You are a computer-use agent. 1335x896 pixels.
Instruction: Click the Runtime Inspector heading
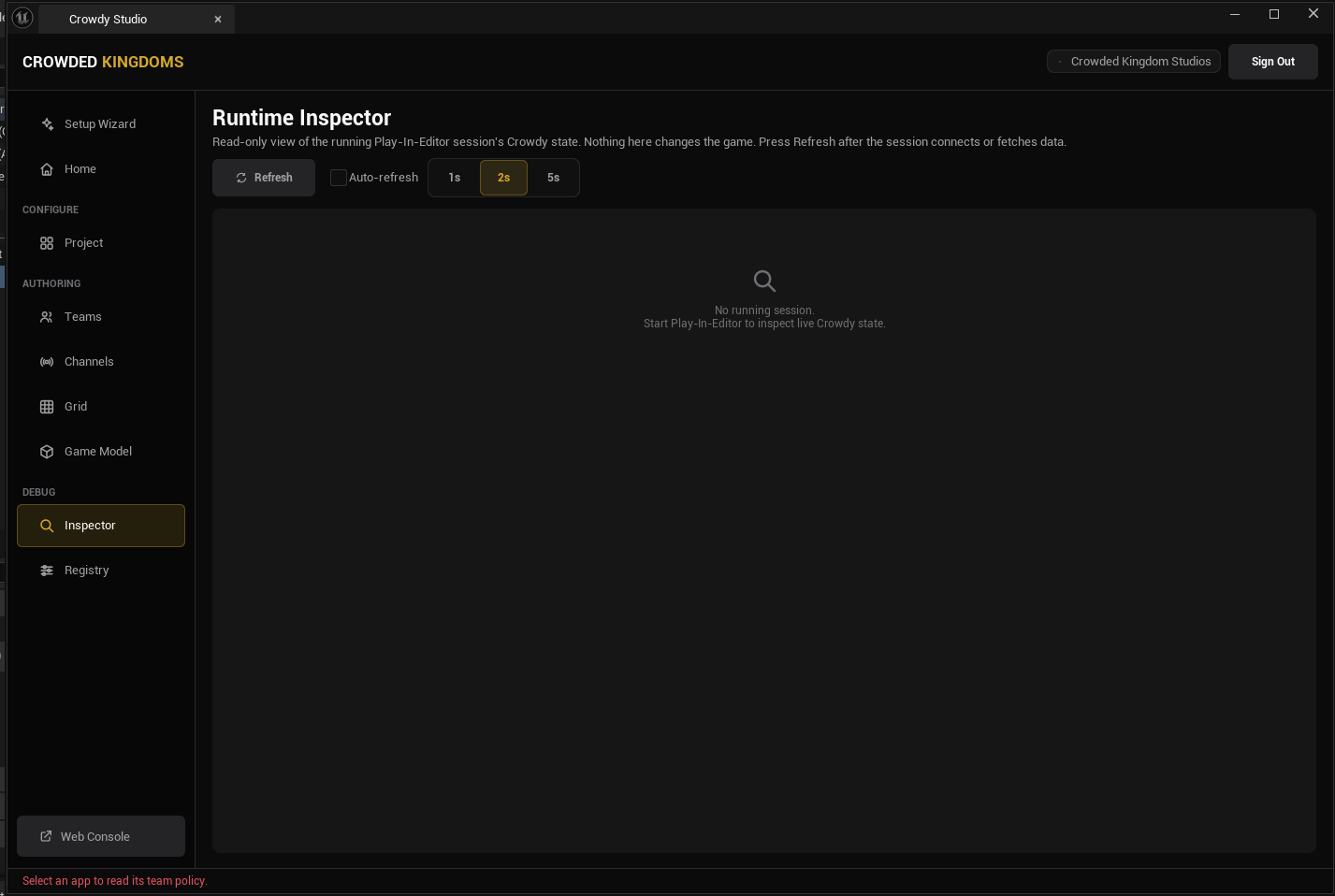pyautogui.click(x=301, y=118)
